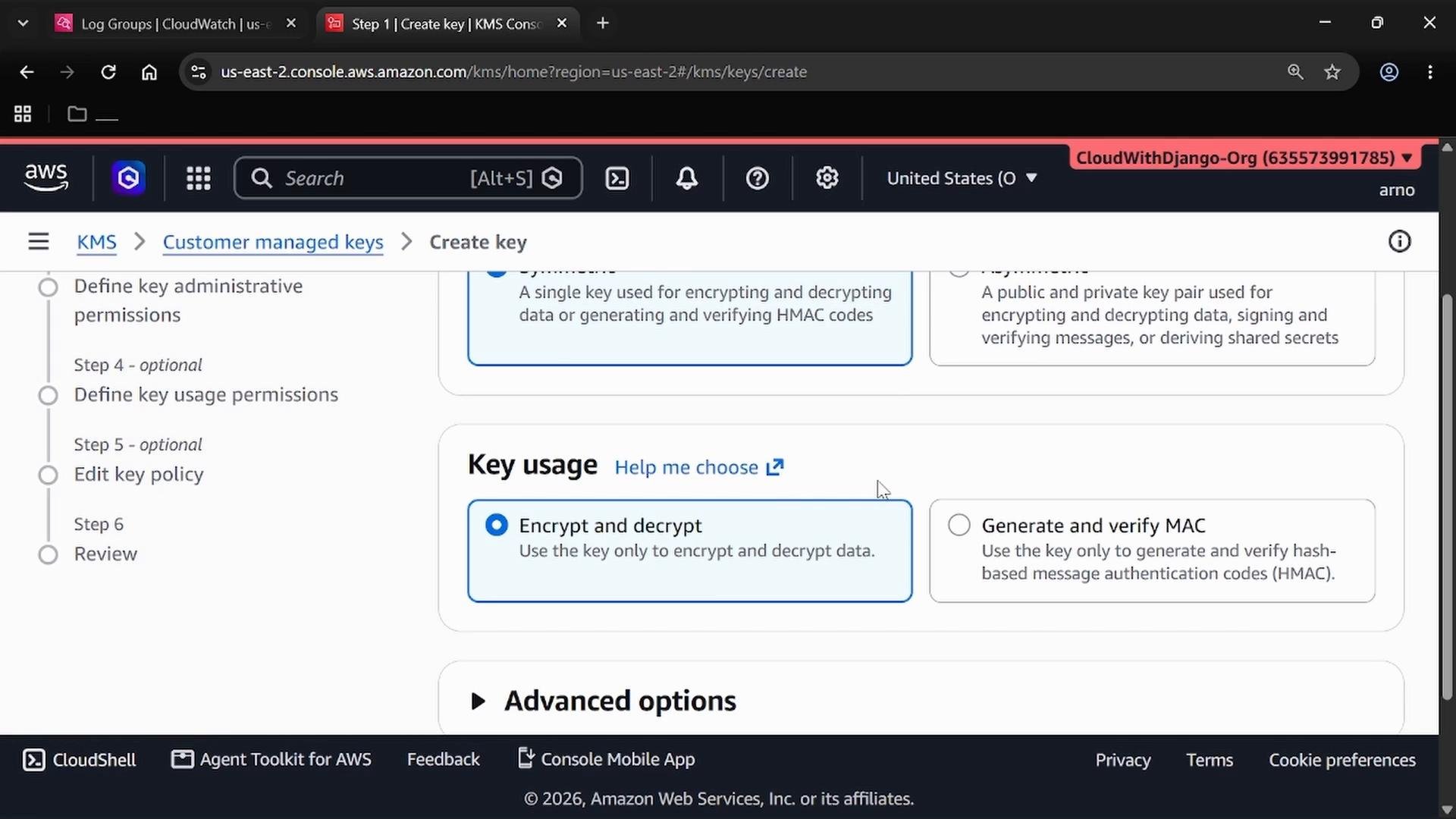Toggle the side navigation hamburger menu
Image resolution: width=1456 pixels, height=819 pixels.
click(x=39, y=242)
